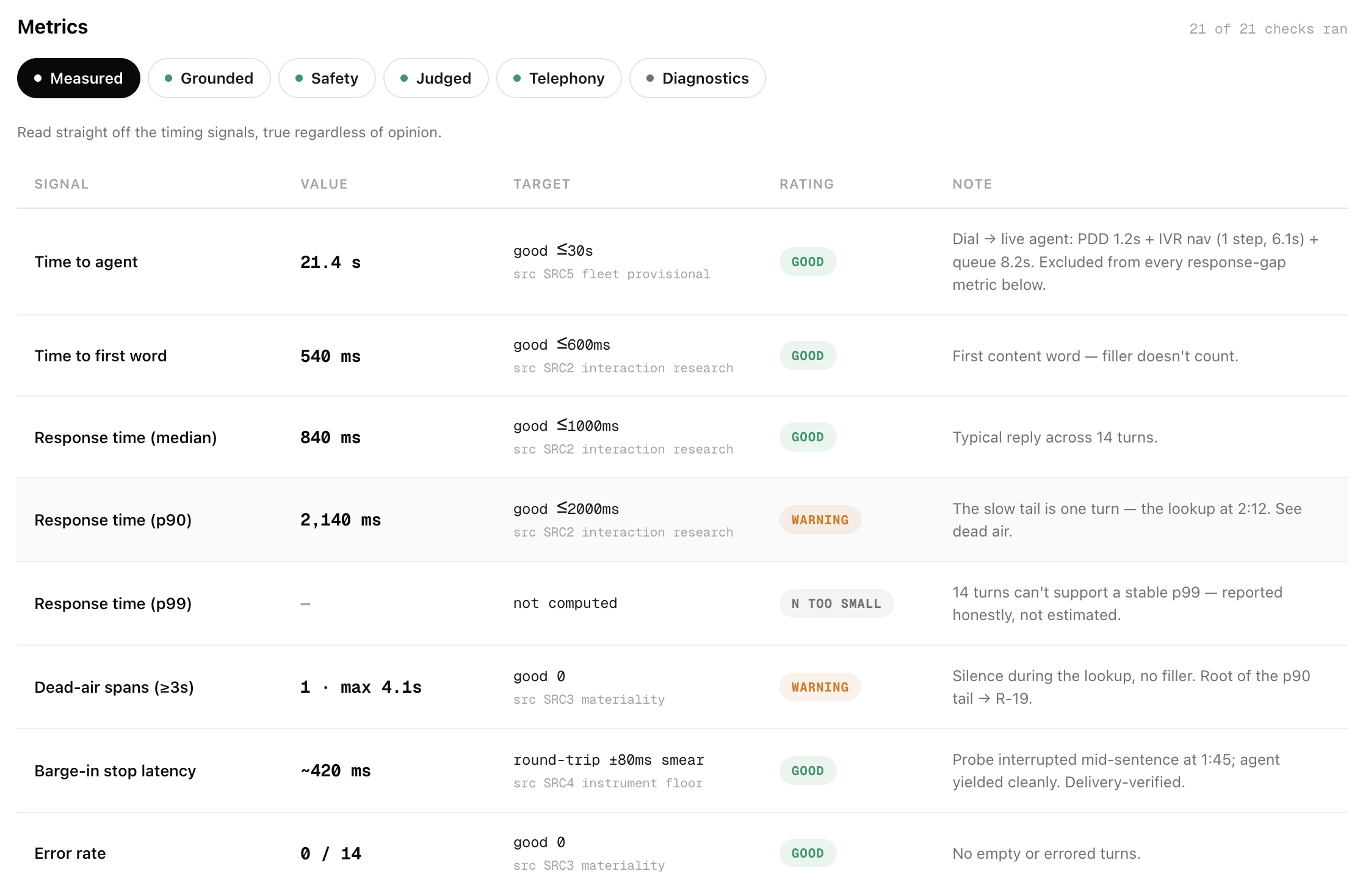Viewport: 1360px width, 896px height.
Task: Click the VALUE column header
Action: (324, 184)
